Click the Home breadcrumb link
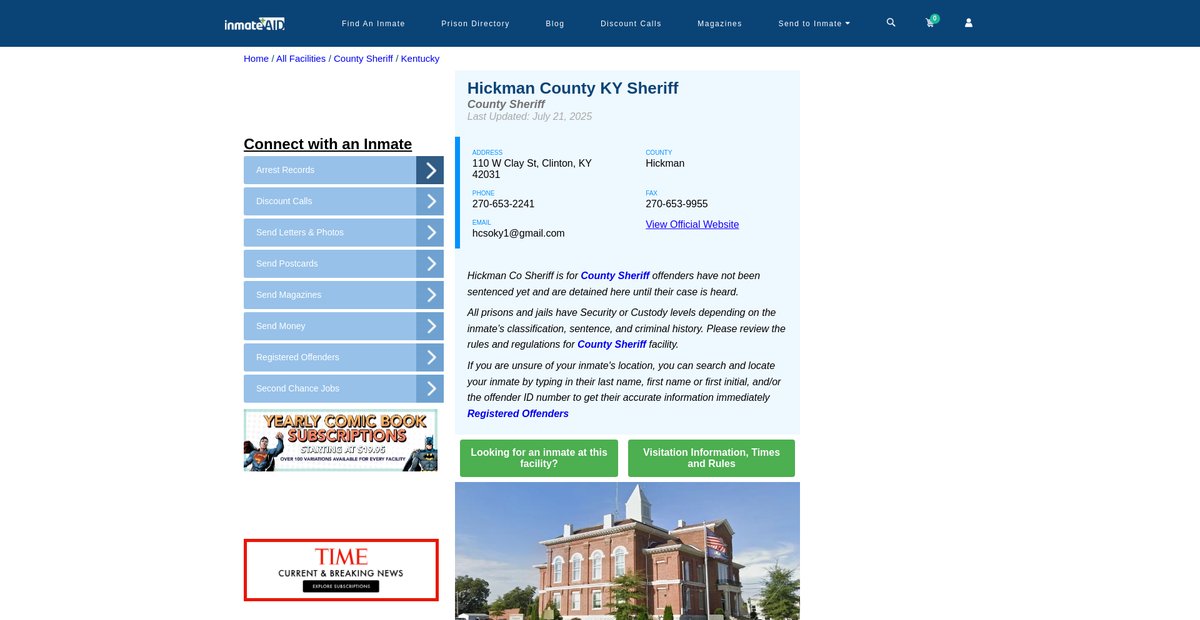1200x620 pixels. click(256, 59)
